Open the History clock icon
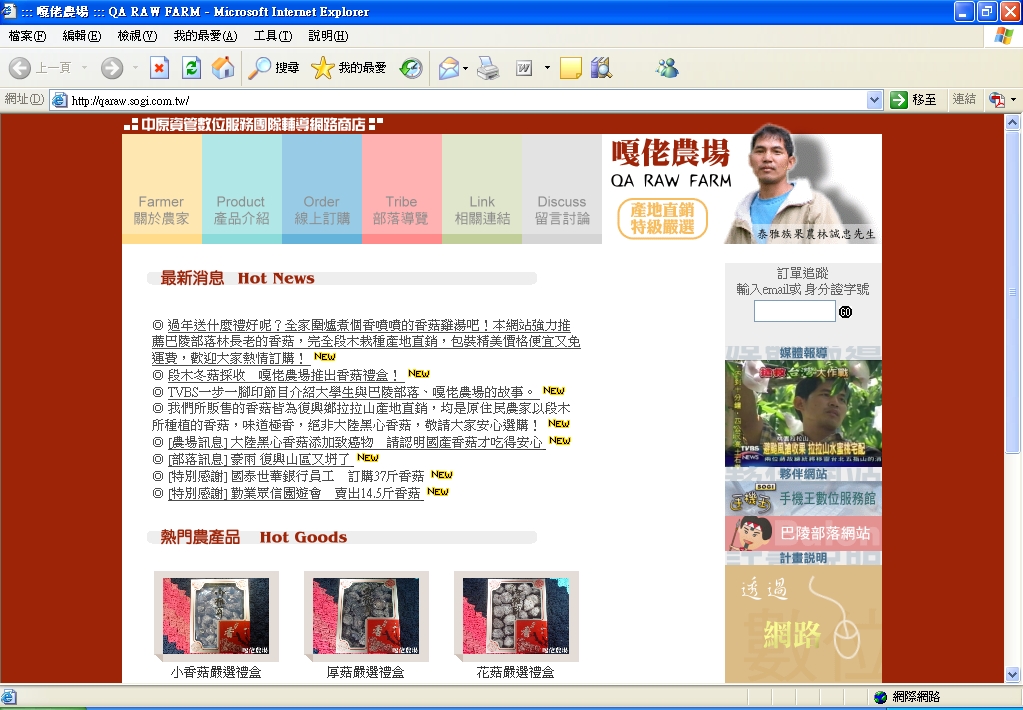 tap(411, 68)
